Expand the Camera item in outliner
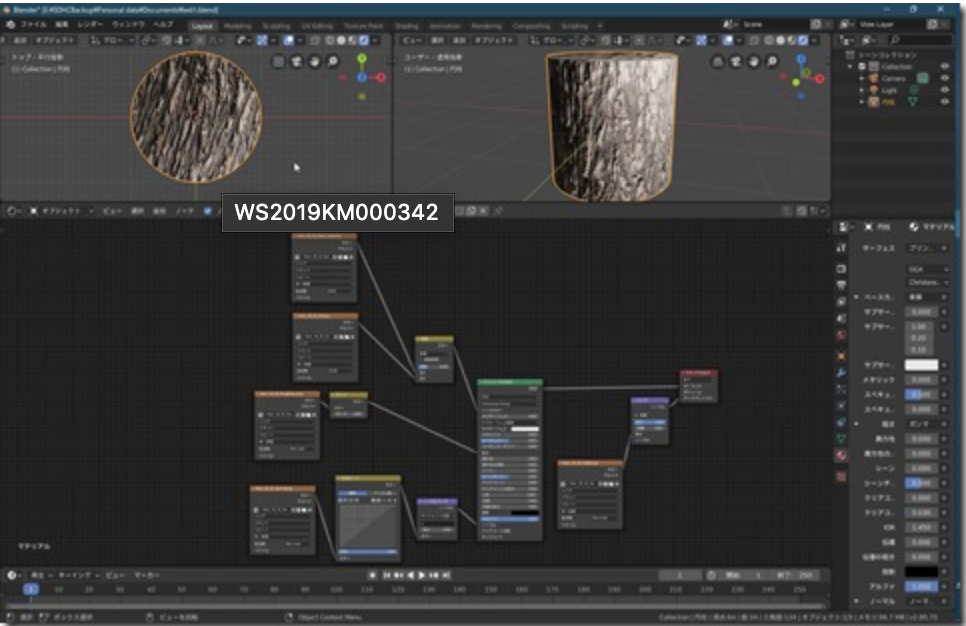This screenshot has height=626, width=966. [861, 78]
